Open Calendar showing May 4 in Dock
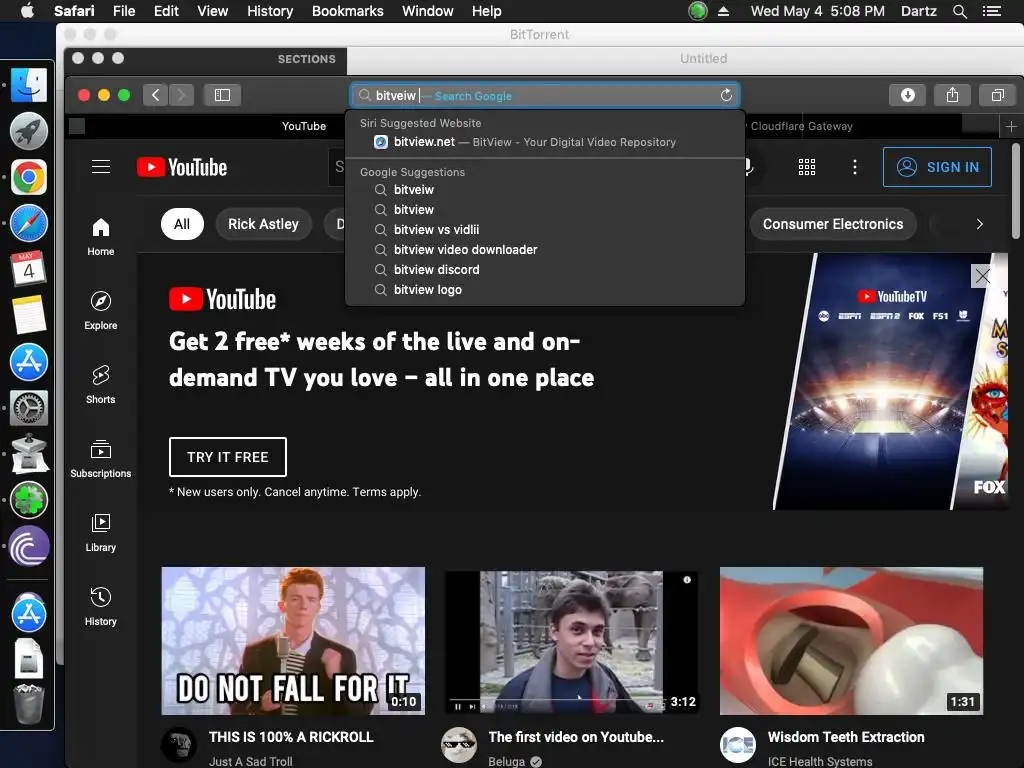This screenshot has width=1024, height=768. click(29, 269)
